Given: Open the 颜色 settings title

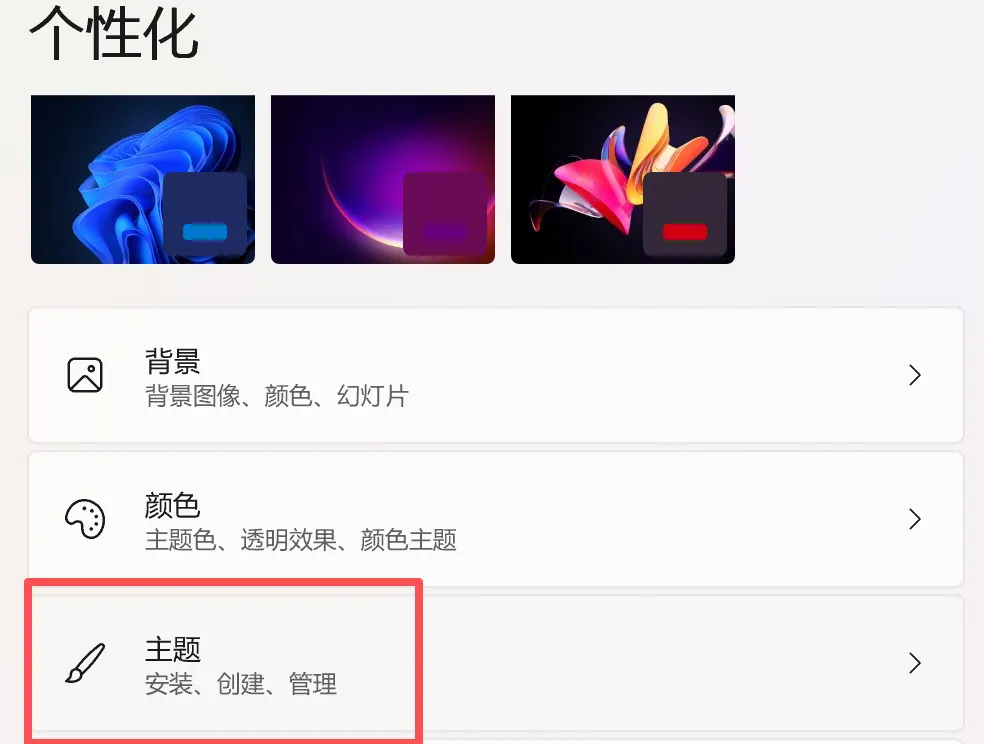Looking at the screenshot, I should pos(173,505).
